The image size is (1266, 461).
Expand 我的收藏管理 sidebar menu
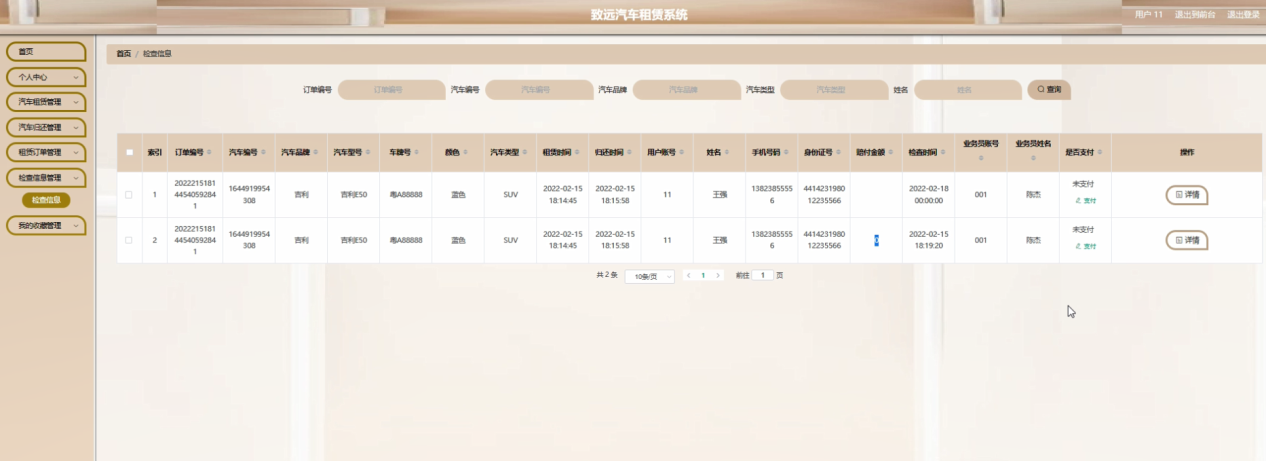click(x=46, y=226)
